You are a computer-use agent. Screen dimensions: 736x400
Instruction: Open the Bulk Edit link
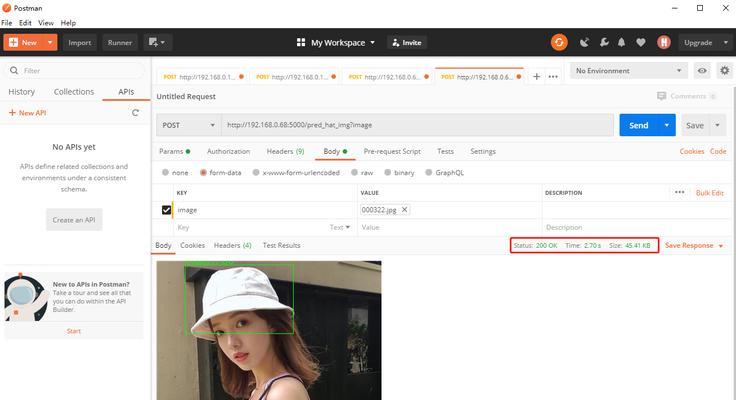pos(710,193)
